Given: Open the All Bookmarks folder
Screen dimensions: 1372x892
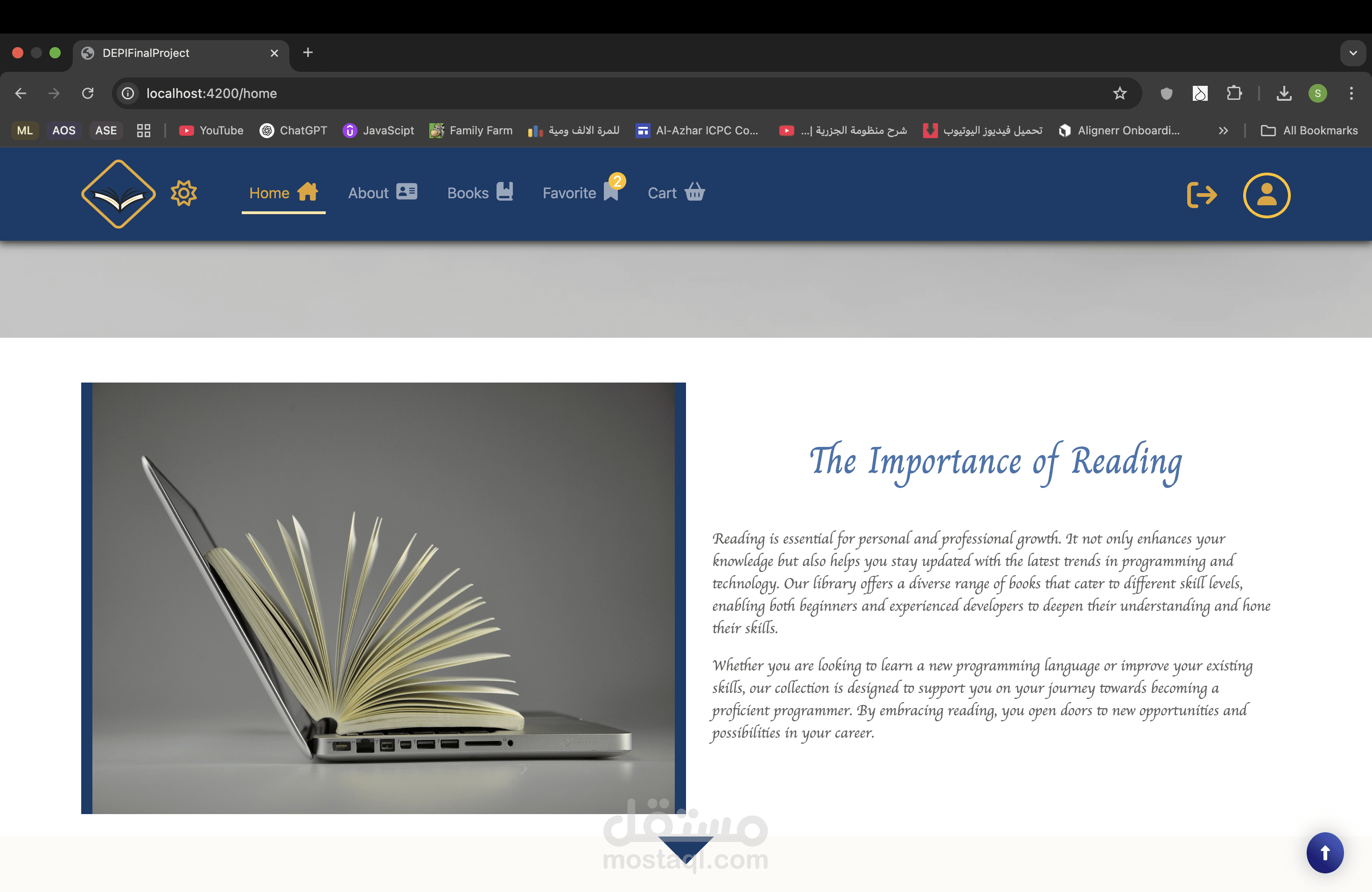Looking at the screenshot, I should [1309, 130].
